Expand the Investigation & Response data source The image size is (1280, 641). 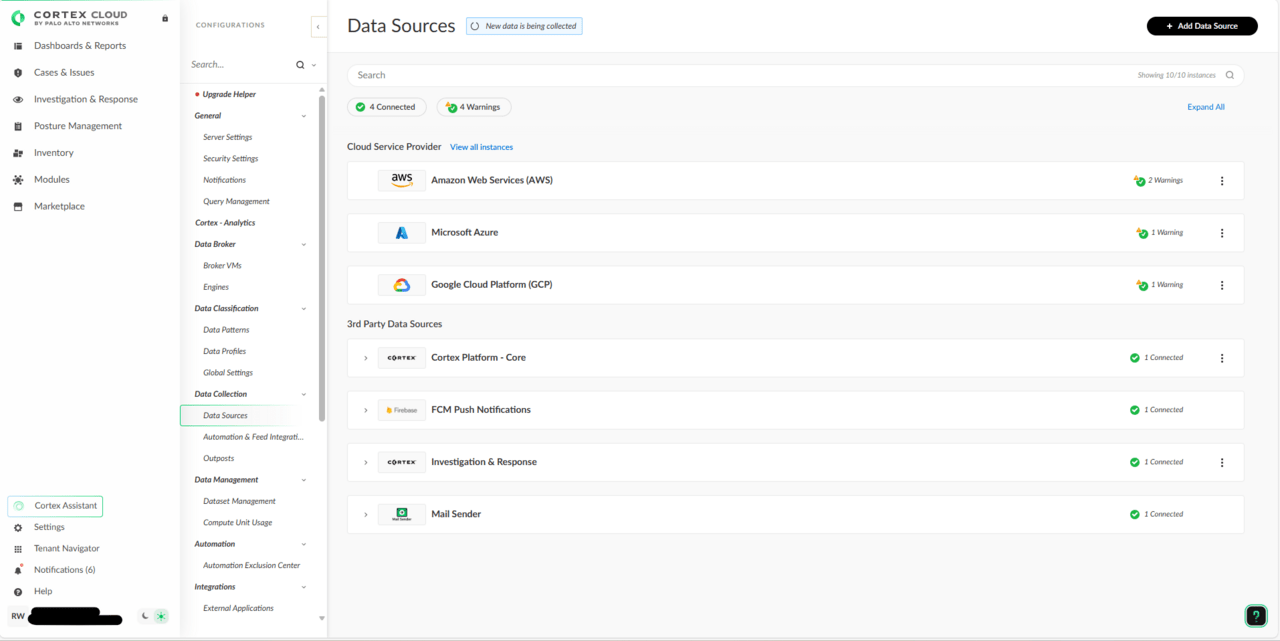(x=366, y=462)
